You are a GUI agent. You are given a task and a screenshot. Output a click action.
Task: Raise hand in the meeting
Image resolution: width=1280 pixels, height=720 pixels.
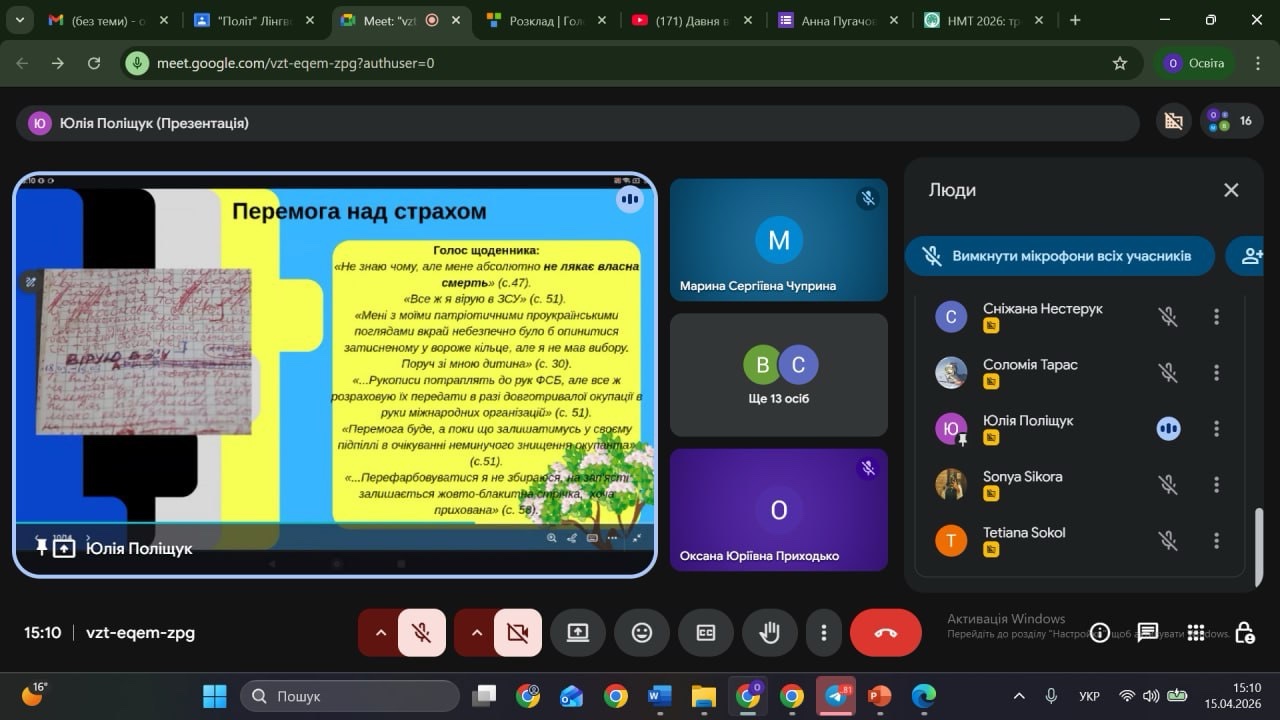tap(769, 632)
